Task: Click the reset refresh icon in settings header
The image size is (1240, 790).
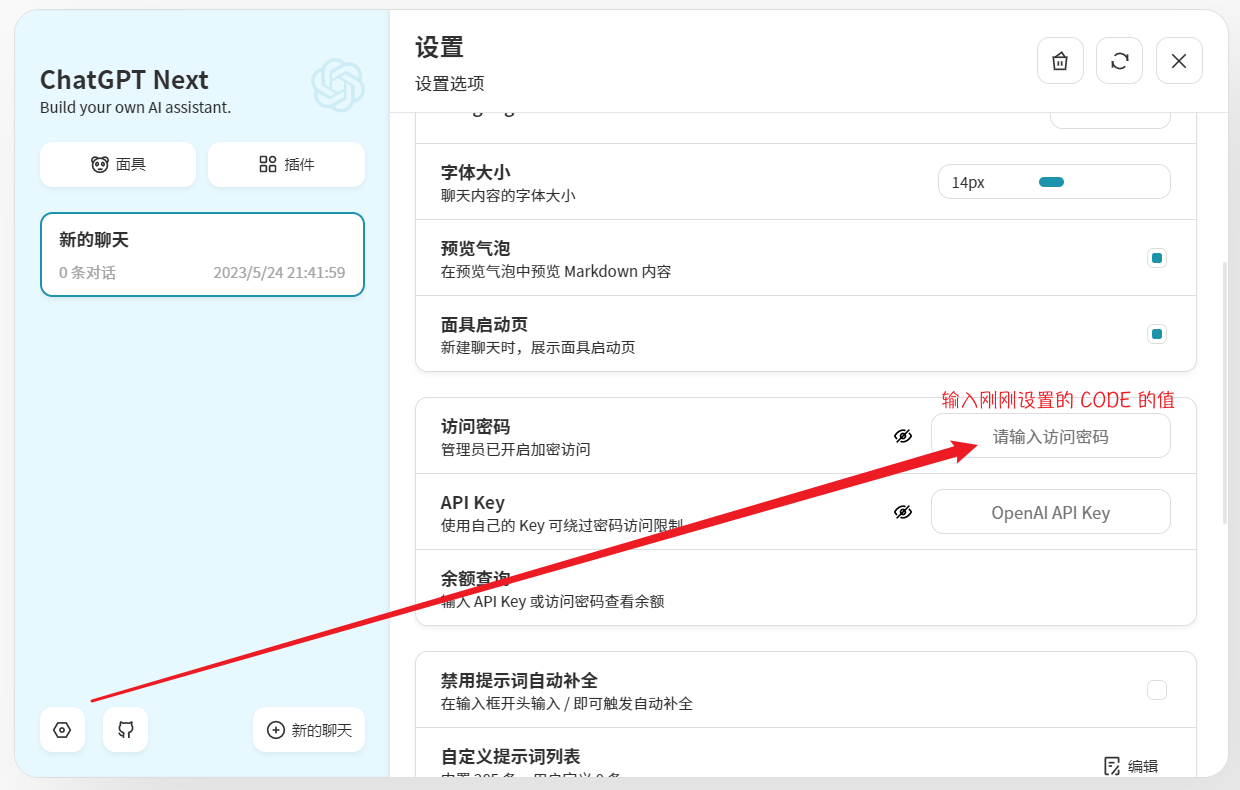Action: point(1120,61)
